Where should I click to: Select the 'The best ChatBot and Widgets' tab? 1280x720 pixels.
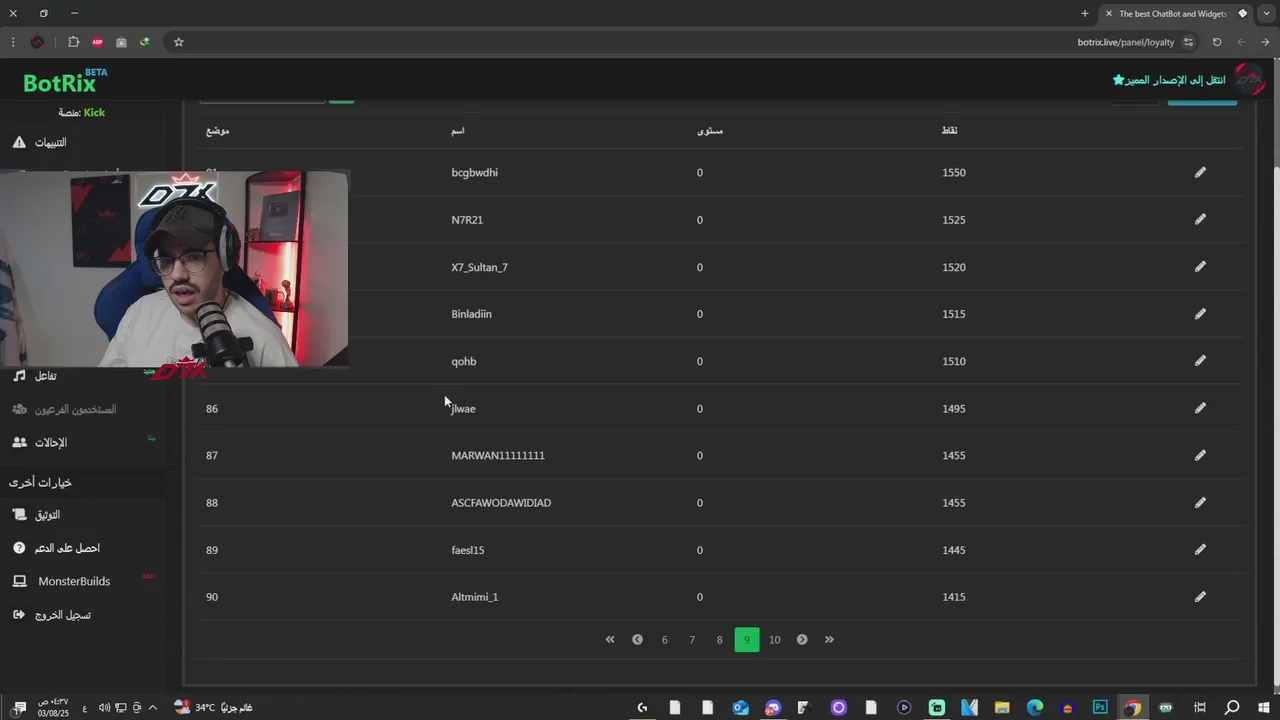(x=1175, y=14)
